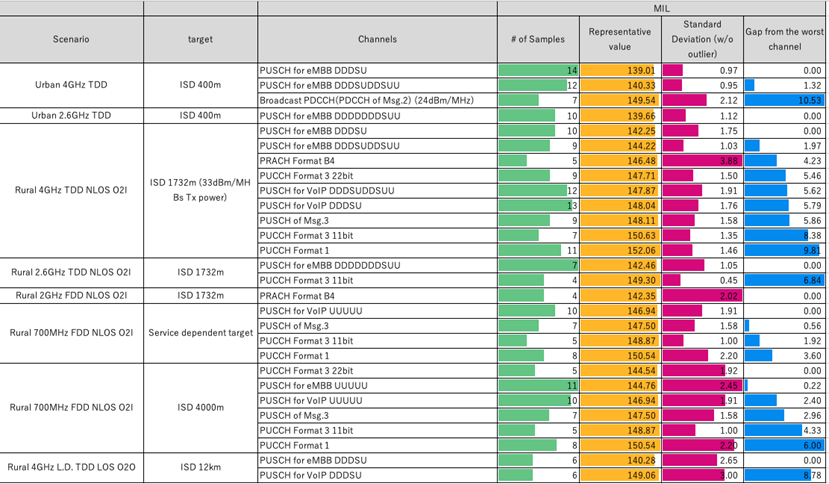Image resolution: width=829 pixels, height=484 pixels.
Task: Select the Scenario column header
Action: tap(71, 40)
